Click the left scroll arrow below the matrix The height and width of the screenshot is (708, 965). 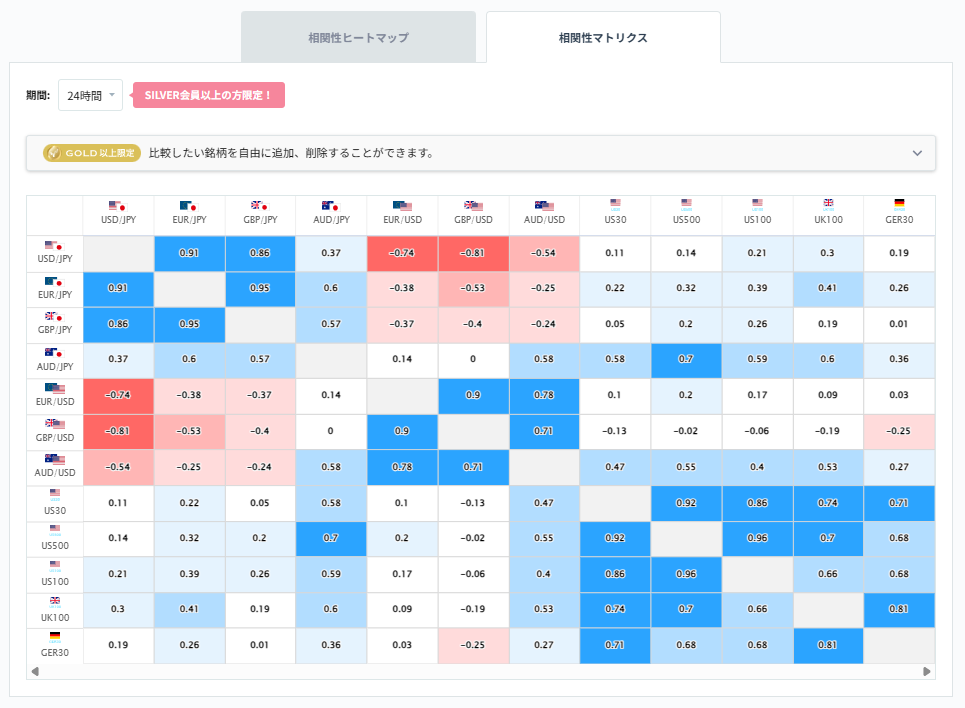(34, 670)
